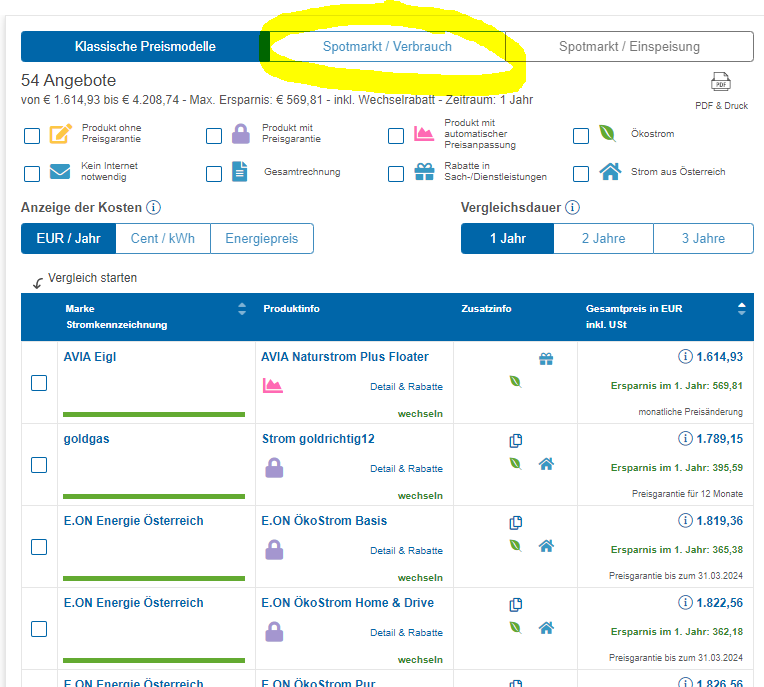The image size is (764, 687).
Task: Open Detail & Rabatte for ÖkoStrom Home & Drive
Action: [406, 633]
